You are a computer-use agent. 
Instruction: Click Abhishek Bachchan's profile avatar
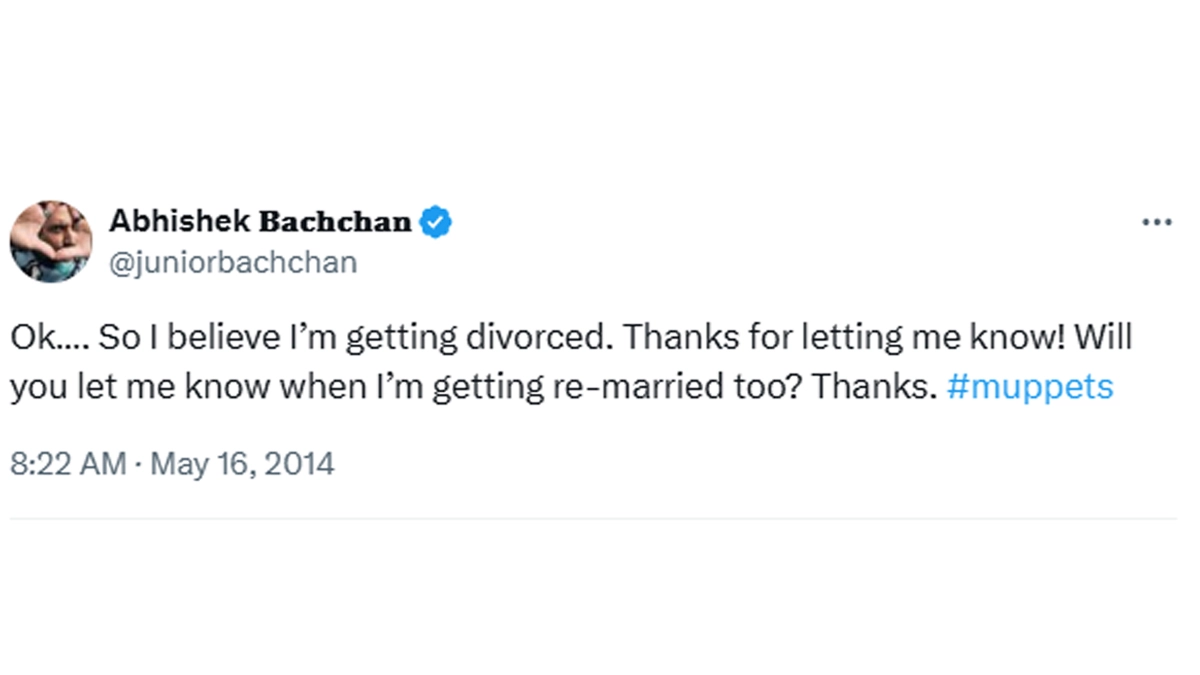pyautogui.click(x=51, y=241)
